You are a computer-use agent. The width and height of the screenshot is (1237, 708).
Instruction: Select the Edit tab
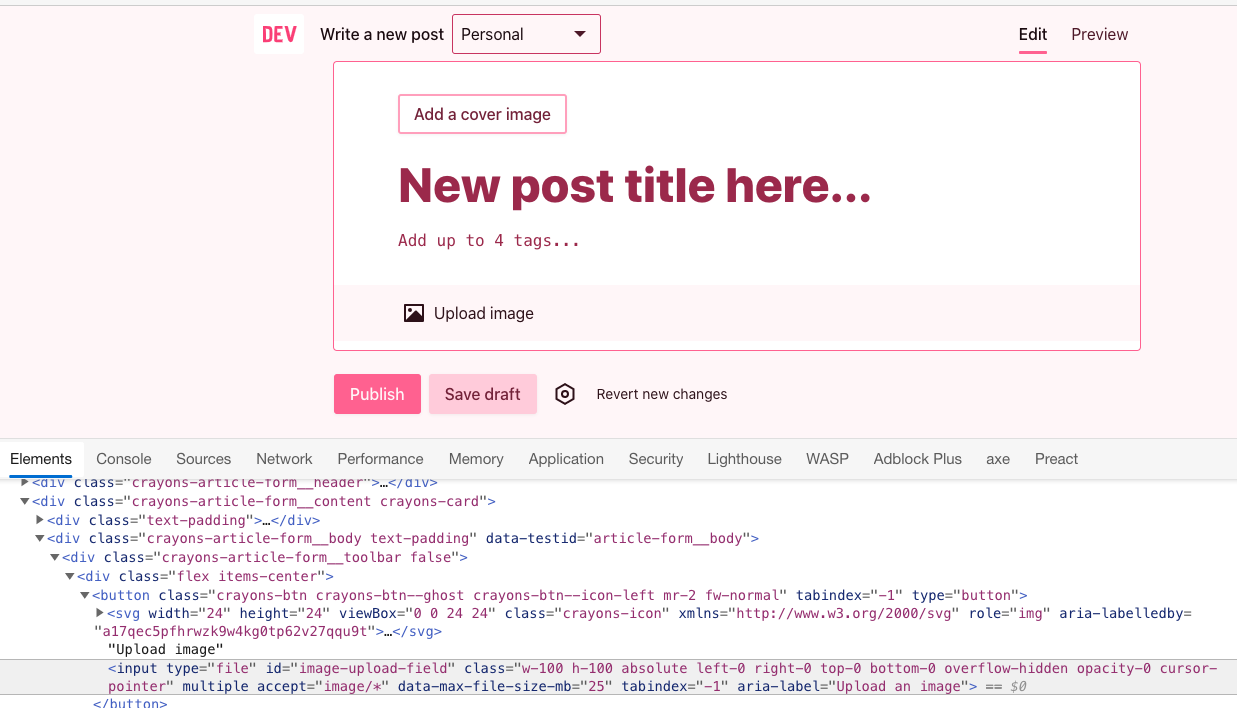[1032, 33]
